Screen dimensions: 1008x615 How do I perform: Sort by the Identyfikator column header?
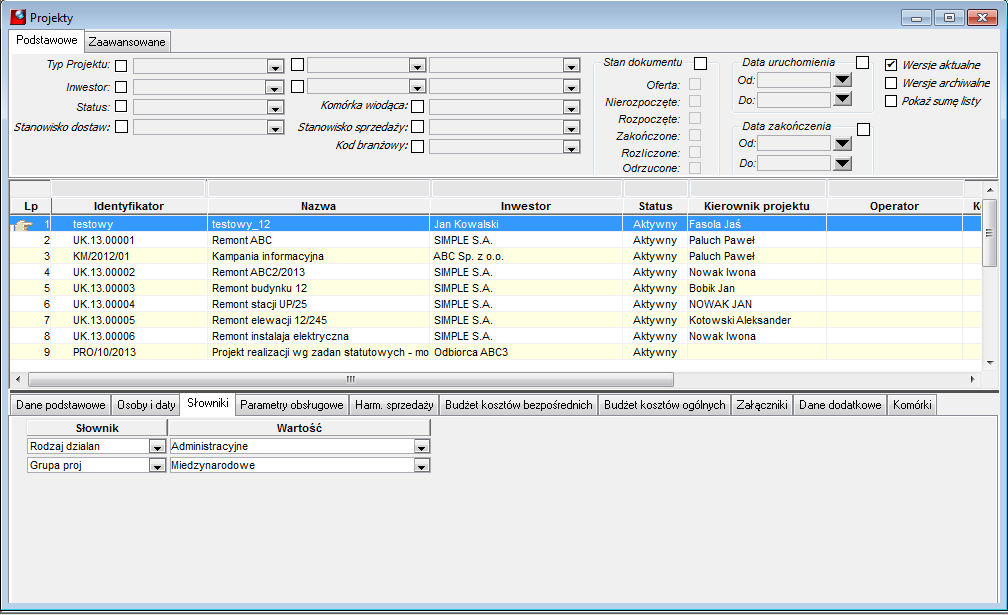129,206
